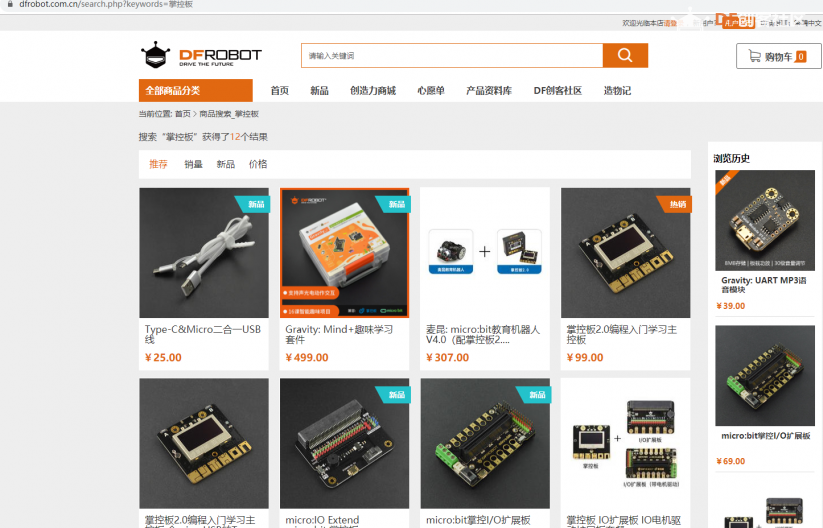Open Type-C&Micro USB cable product image
The height and width of the screenshot is (528, 823).
click(x=204, y=252)
